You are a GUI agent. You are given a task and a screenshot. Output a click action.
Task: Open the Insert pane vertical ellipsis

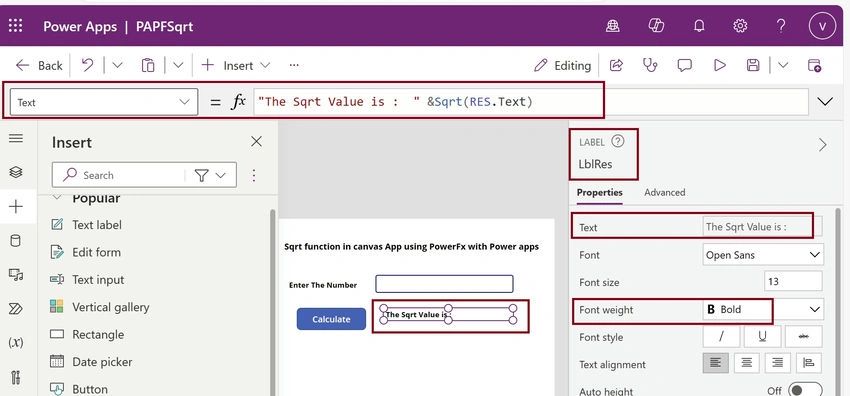tap(254, 175)
